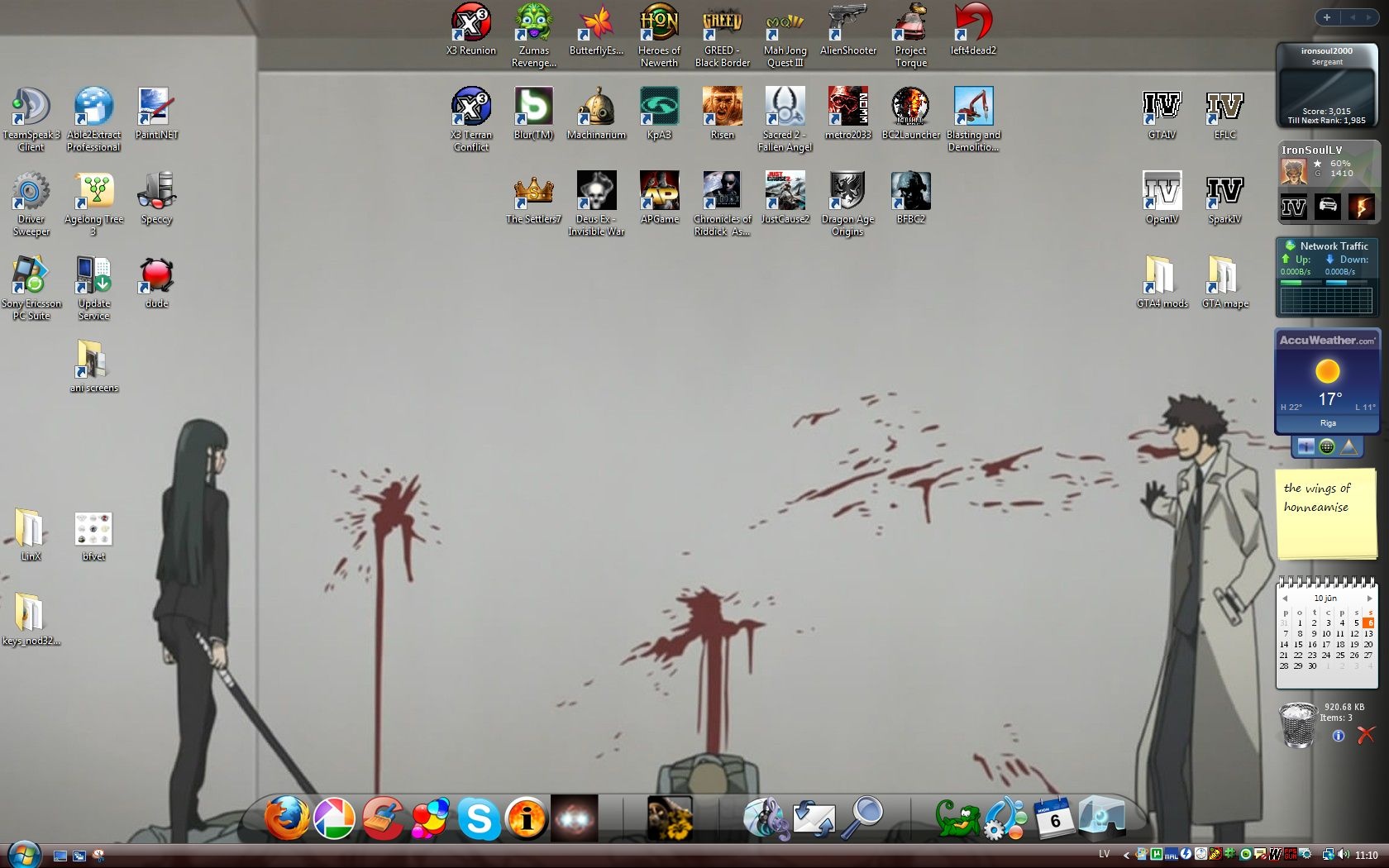
Task: Launch Zumas Revenge shortcut
Action: click(534, 36)
